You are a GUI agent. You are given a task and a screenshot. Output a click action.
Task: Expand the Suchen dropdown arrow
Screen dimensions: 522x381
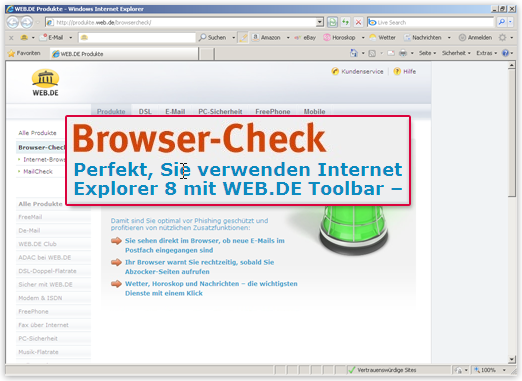tap(233, 38)
